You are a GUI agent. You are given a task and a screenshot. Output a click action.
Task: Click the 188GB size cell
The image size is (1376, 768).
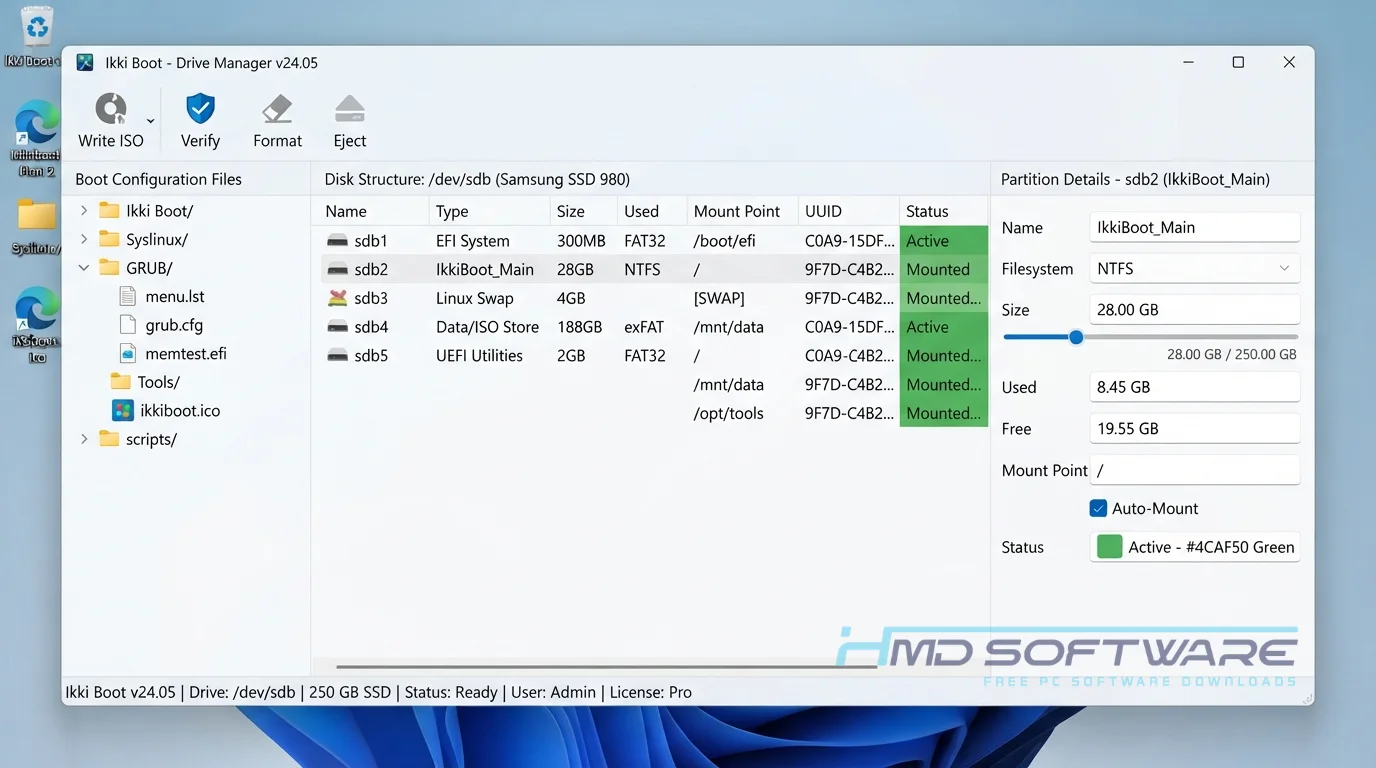coord(580,327)
